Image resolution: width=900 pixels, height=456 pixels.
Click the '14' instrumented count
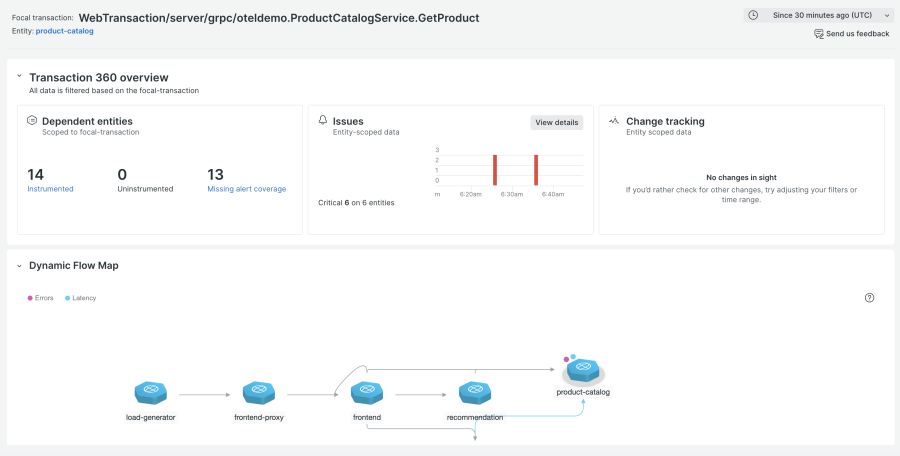coord(36,175)
